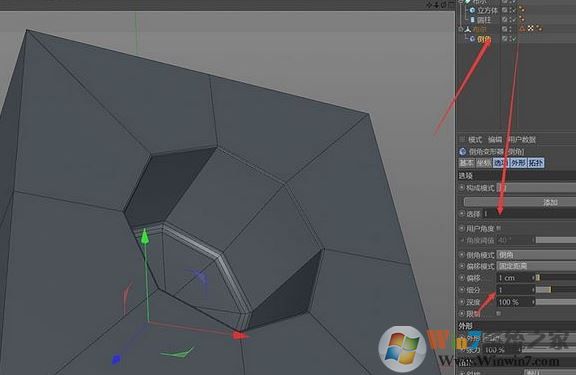The height and width of the screenshot is (375, 576).
Task: Click the 添加 button
Action: tap(520, 202)
